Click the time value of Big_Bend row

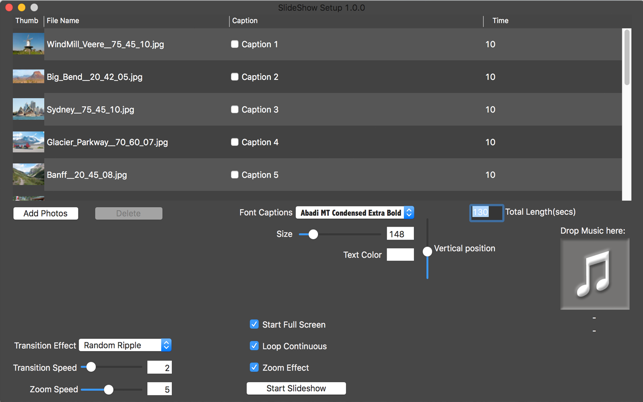(x=490, y=77)
